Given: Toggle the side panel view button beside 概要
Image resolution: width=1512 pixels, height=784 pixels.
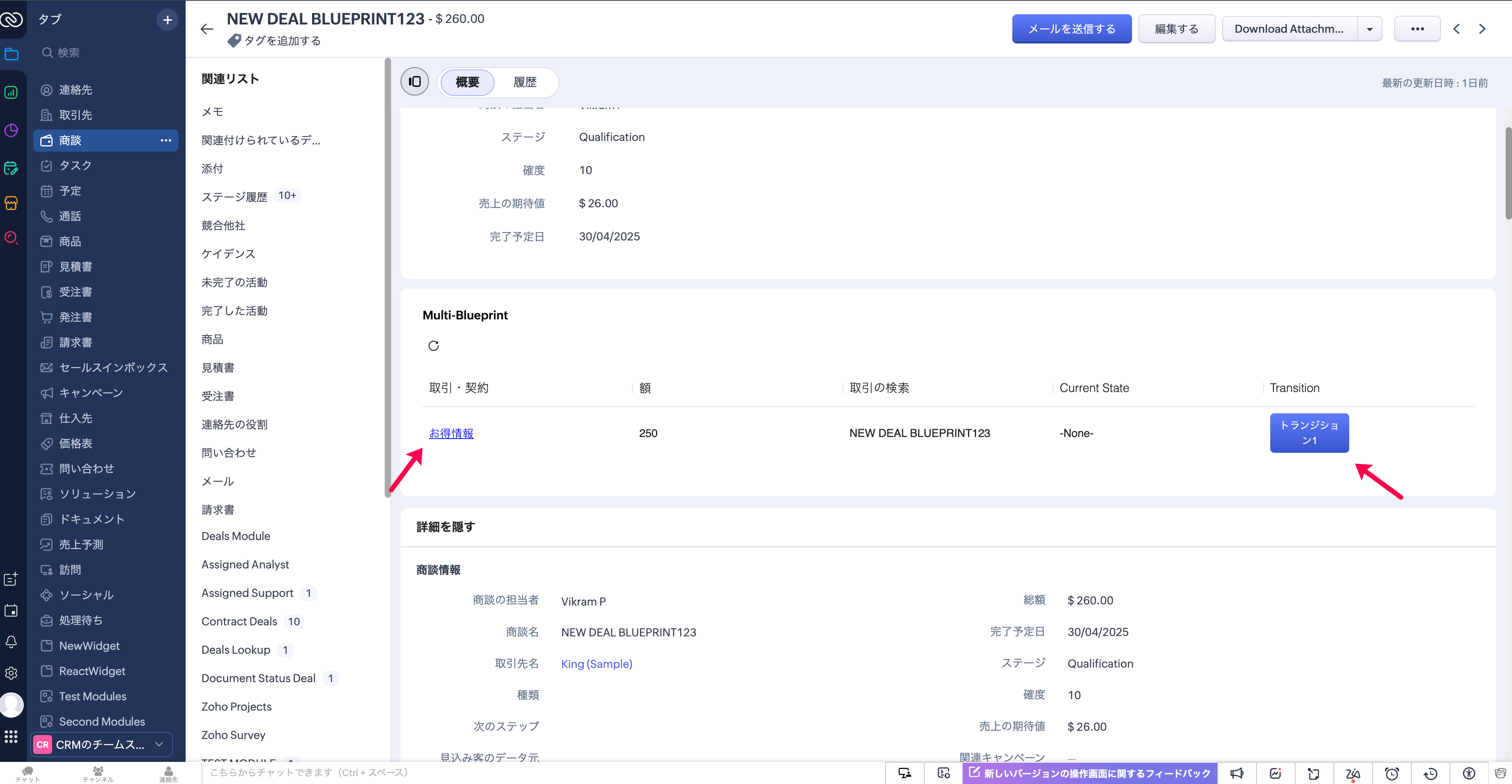Looking at the screenshot, I should click(x=414, y=82).
